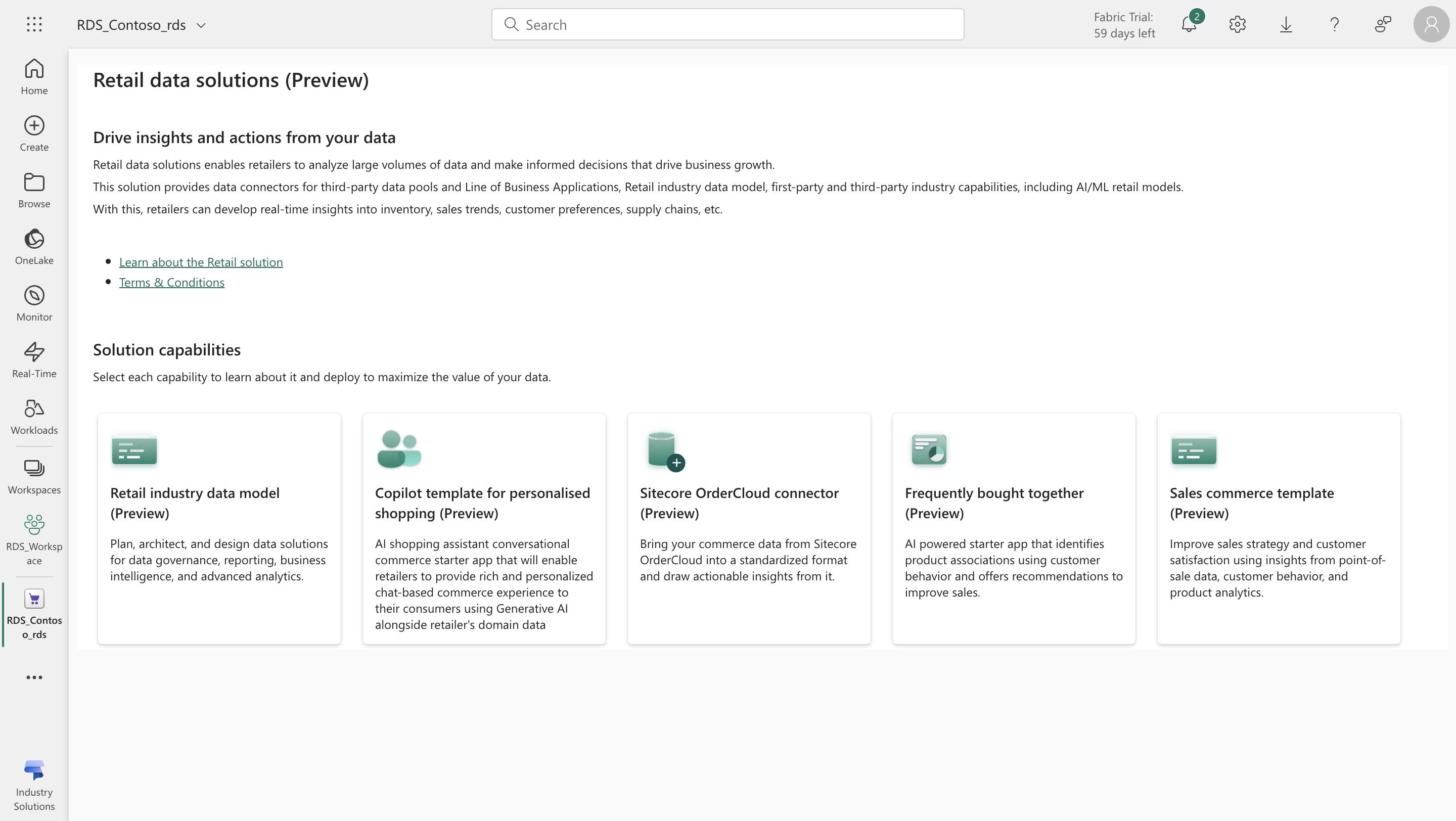The image size is (1456, 821).
Task: Open the notifications bell
Action: point(1189,24)
